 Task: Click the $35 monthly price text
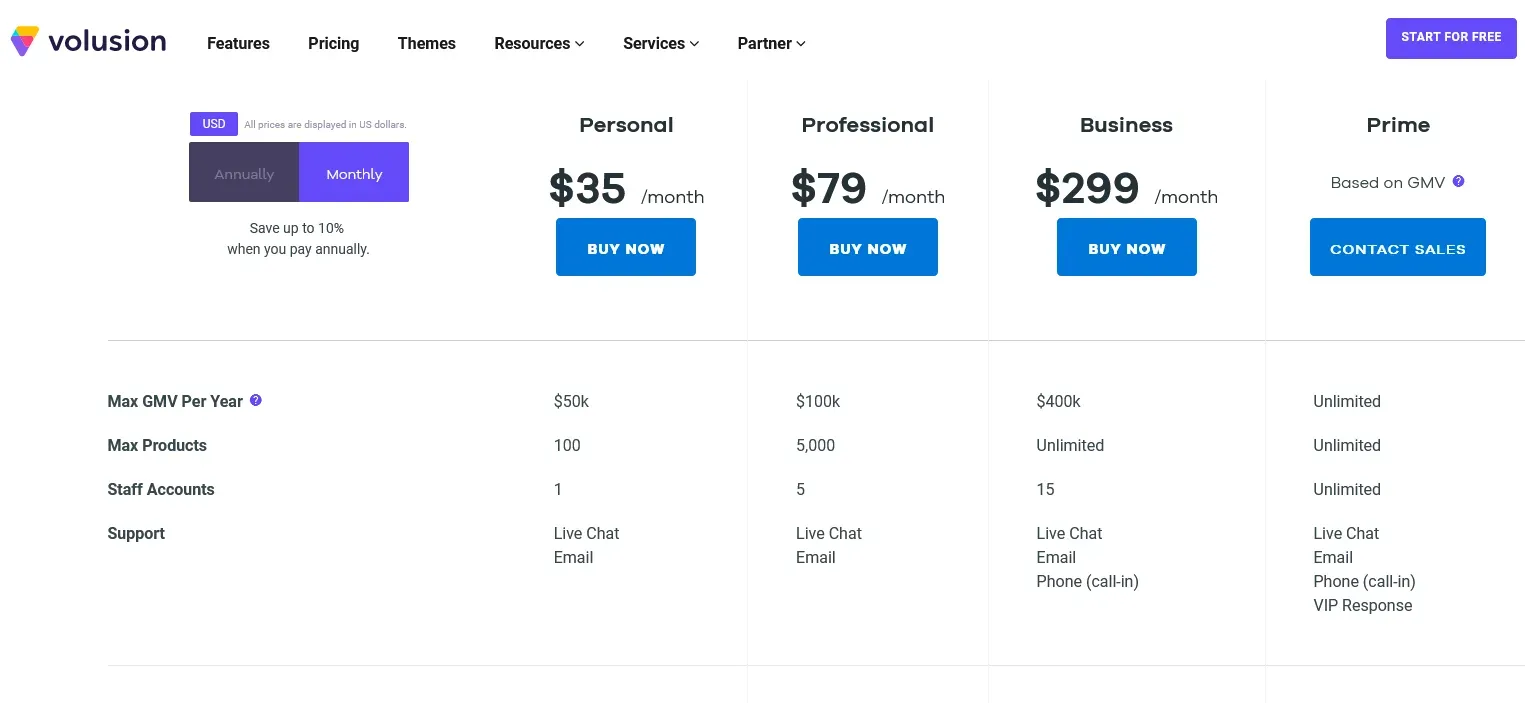[587, 188]
